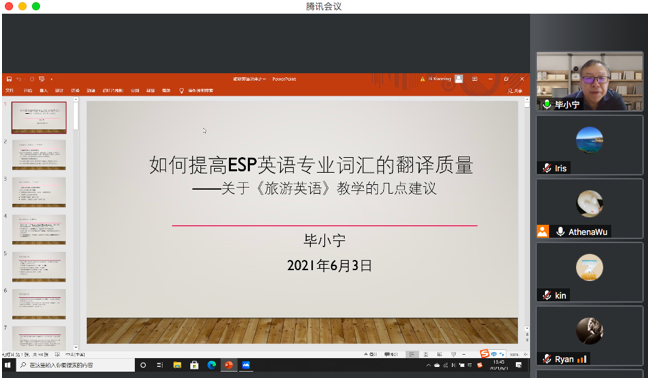This screenshot has height=378, width=649.
Task: Open the ribbon display options icon
Action: [475, 79]
